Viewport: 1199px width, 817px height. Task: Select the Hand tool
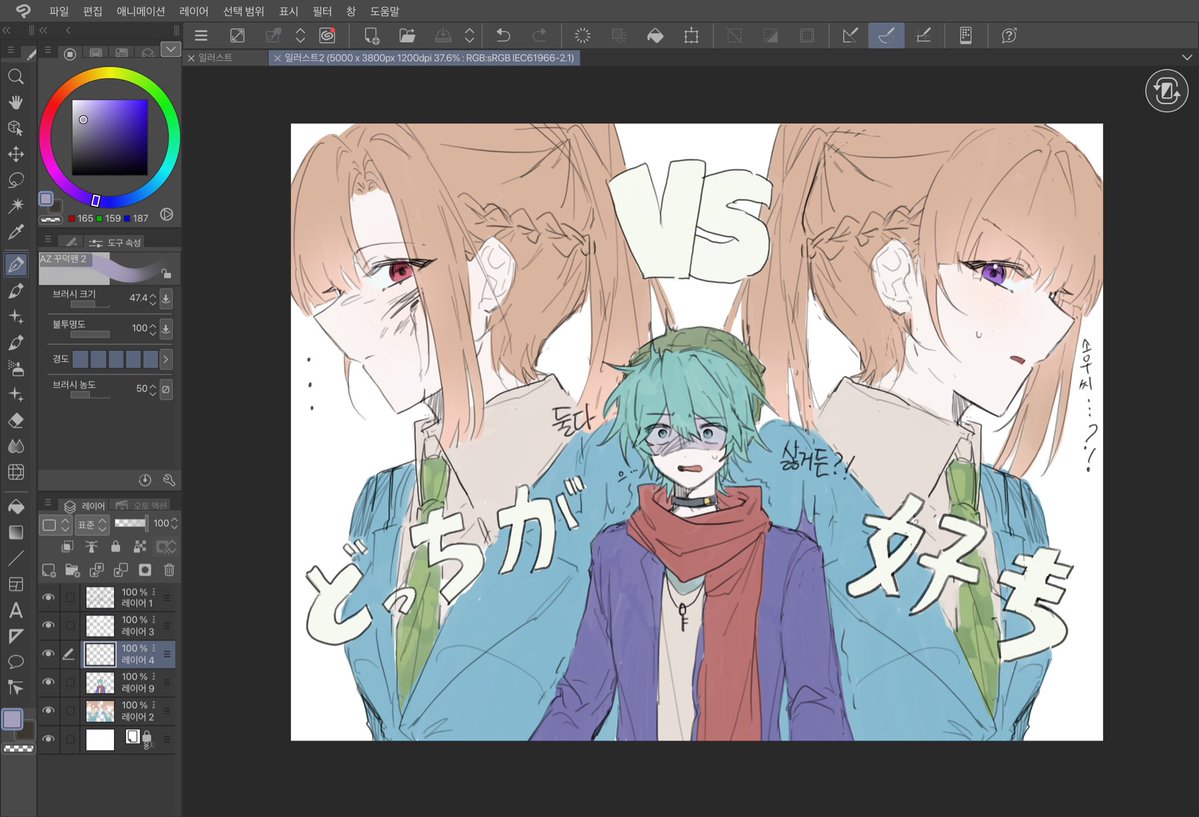[x=15, y=102]
